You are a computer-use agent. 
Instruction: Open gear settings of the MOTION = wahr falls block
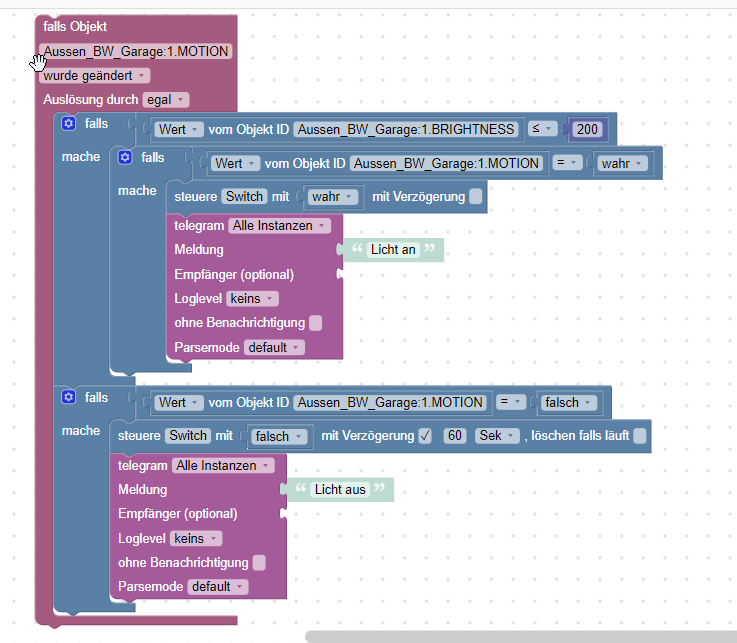(125, 157)
